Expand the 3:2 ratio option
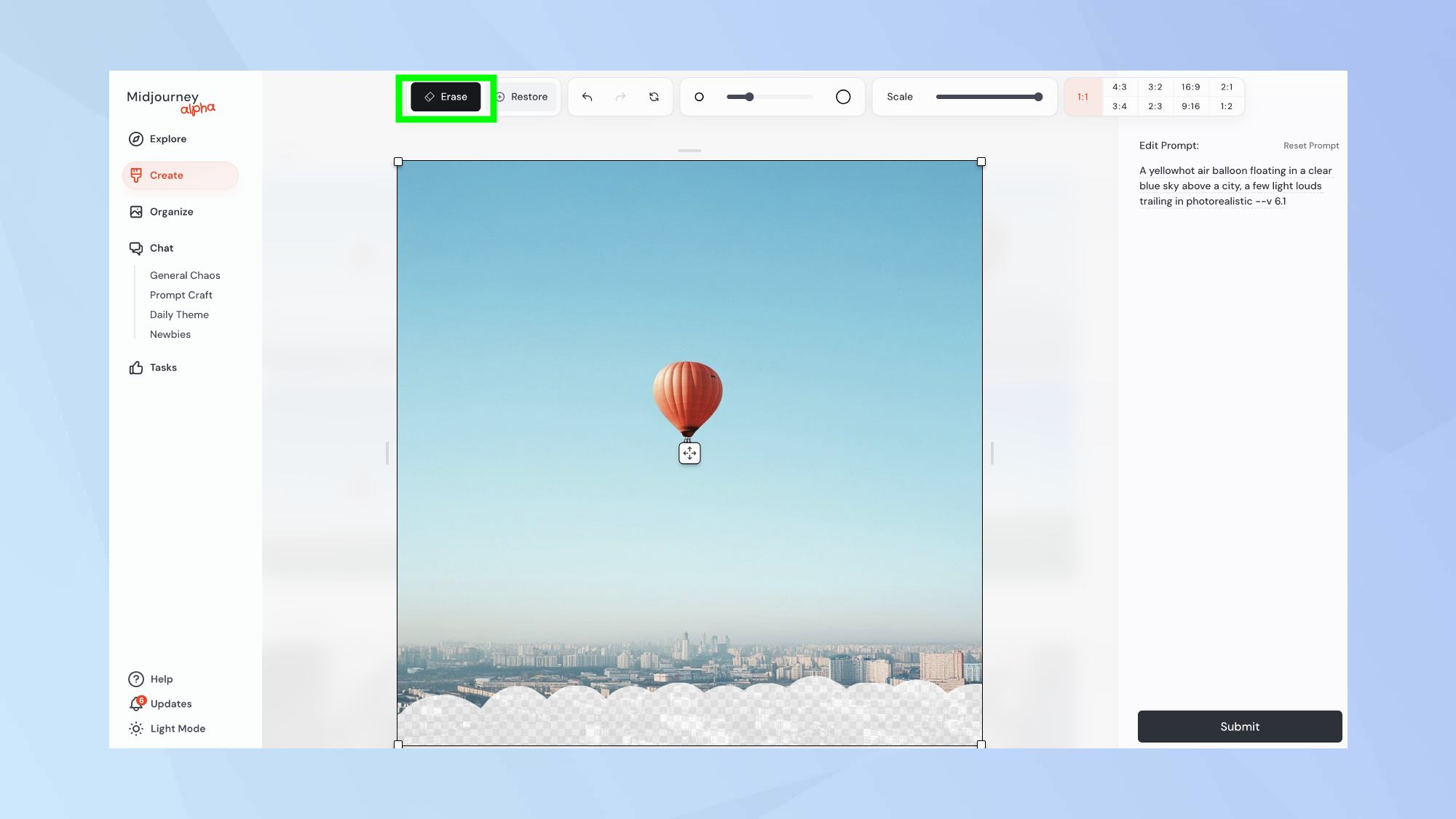This screenshot has height=819, width=1456. pos(1155,87)
